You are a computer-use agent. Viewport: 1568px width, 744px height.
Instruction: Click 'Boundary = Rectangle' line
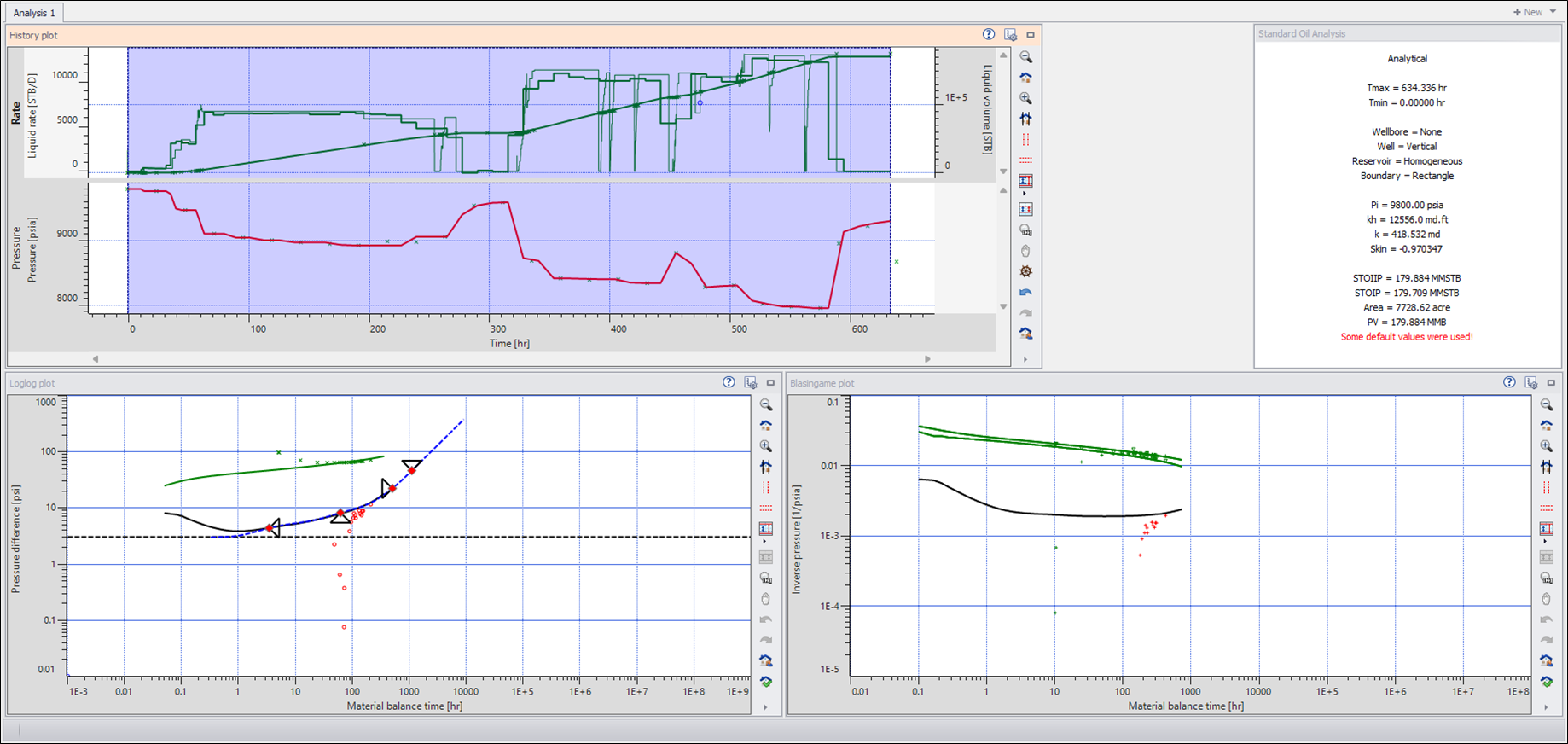tap(1407, 176)
